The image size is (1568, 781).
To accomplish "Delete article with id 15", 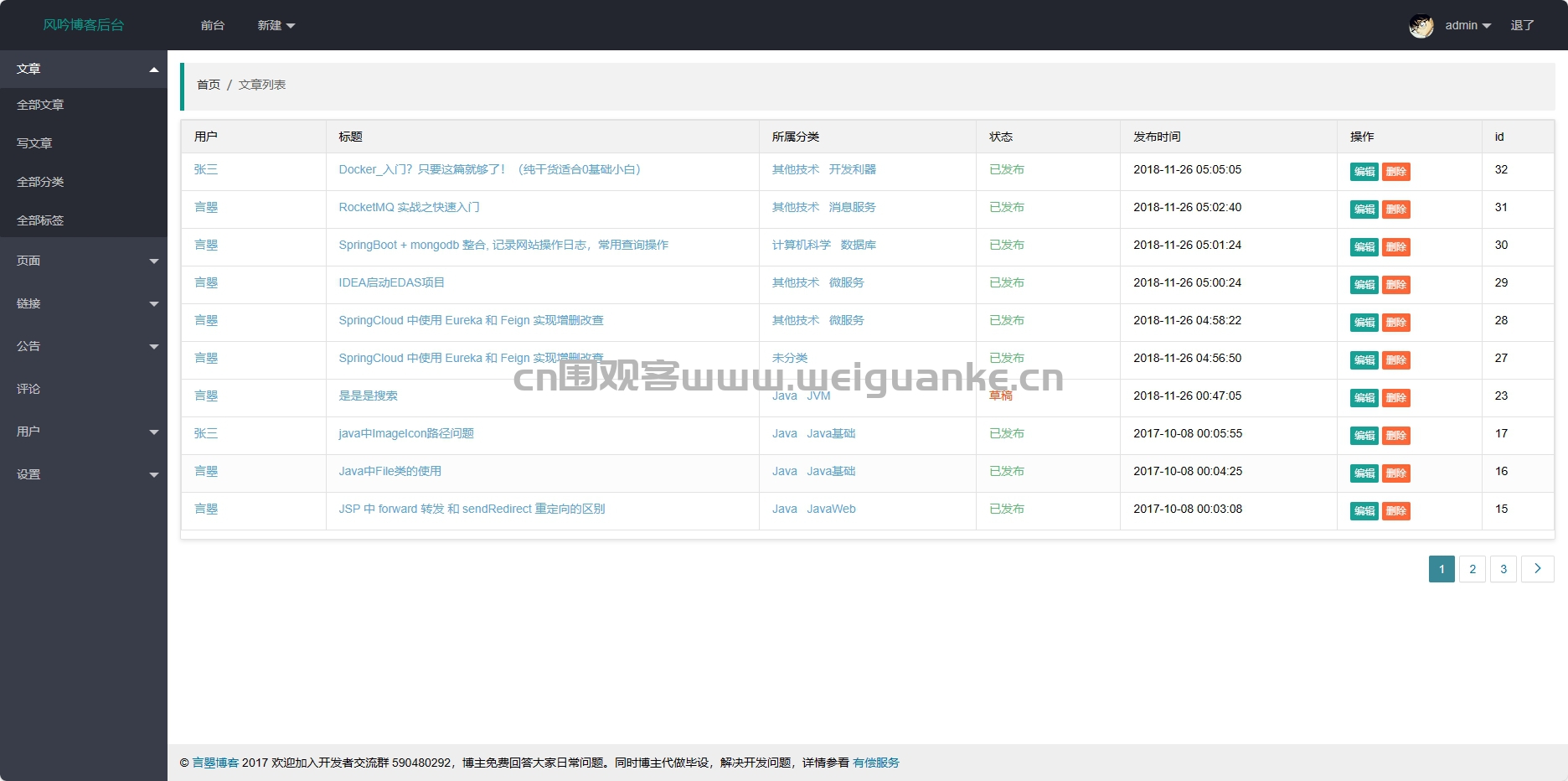I will 1396,511.
